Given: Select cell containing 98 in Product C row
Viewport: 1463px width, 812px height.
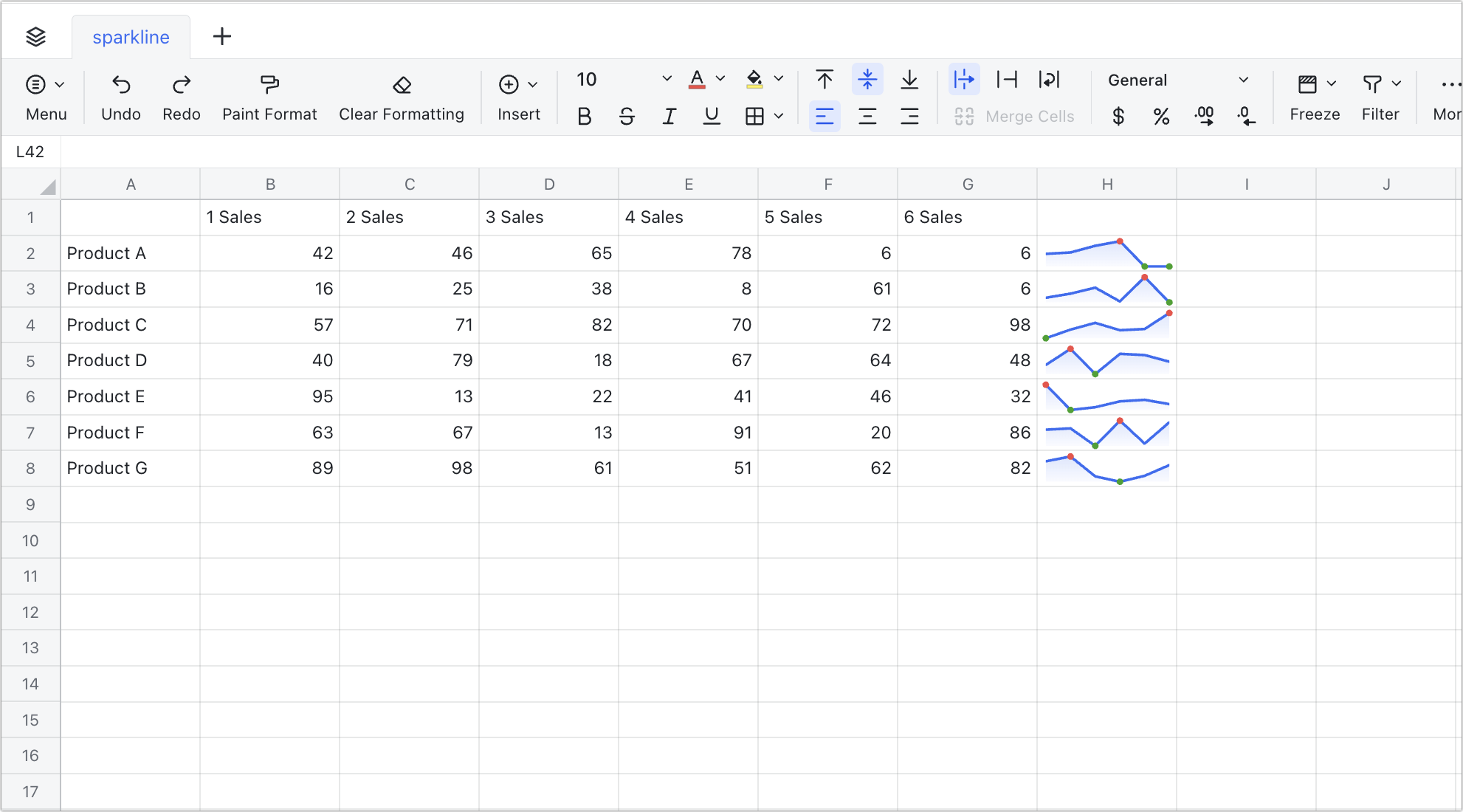Looking at the screenshot, I should tap(968, 326).
